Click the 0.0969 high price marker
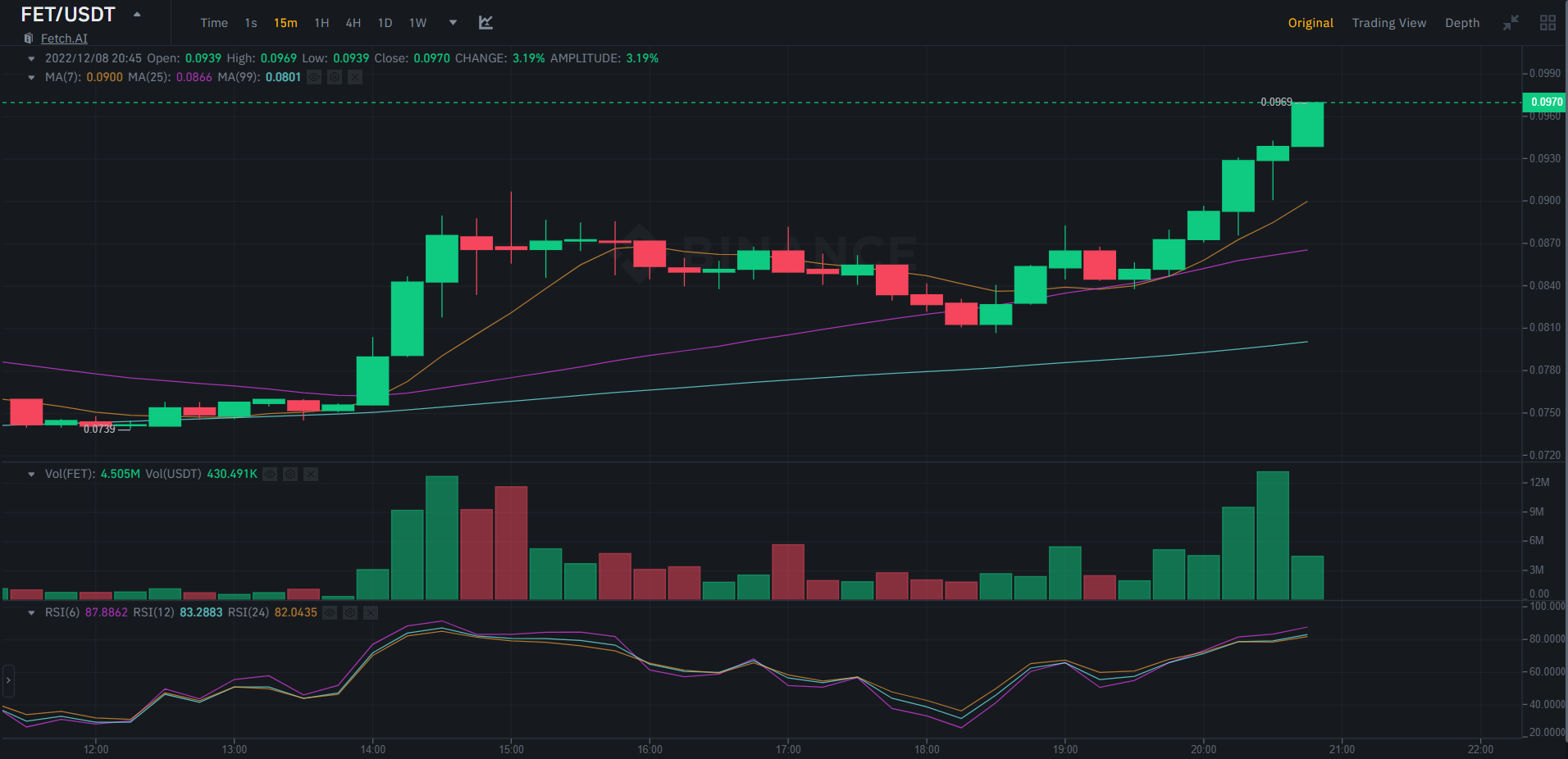 1276,102
